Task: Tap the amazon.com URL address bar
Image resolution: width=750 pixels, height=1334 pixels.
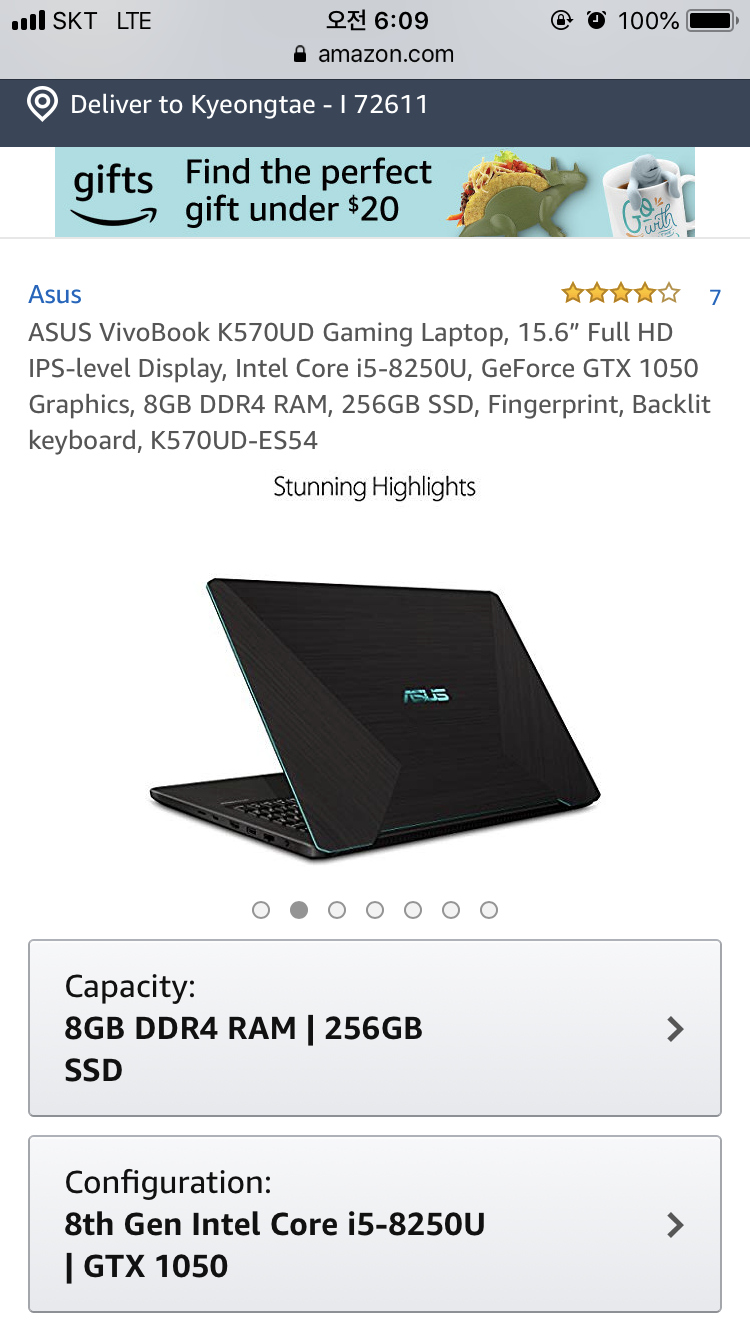Action: 375,55
